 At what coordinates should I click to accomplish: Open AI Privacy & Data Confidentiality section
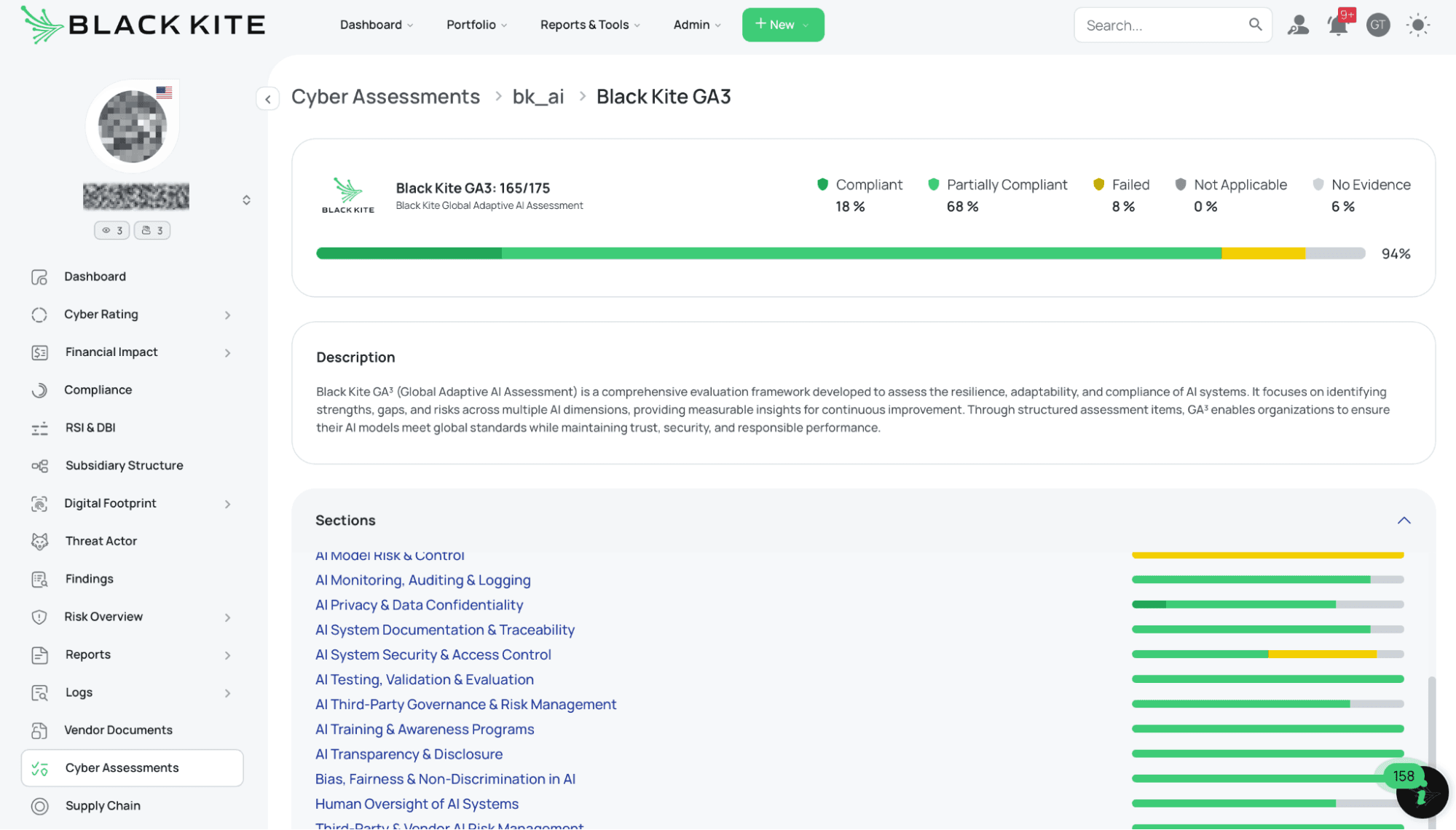419,604
